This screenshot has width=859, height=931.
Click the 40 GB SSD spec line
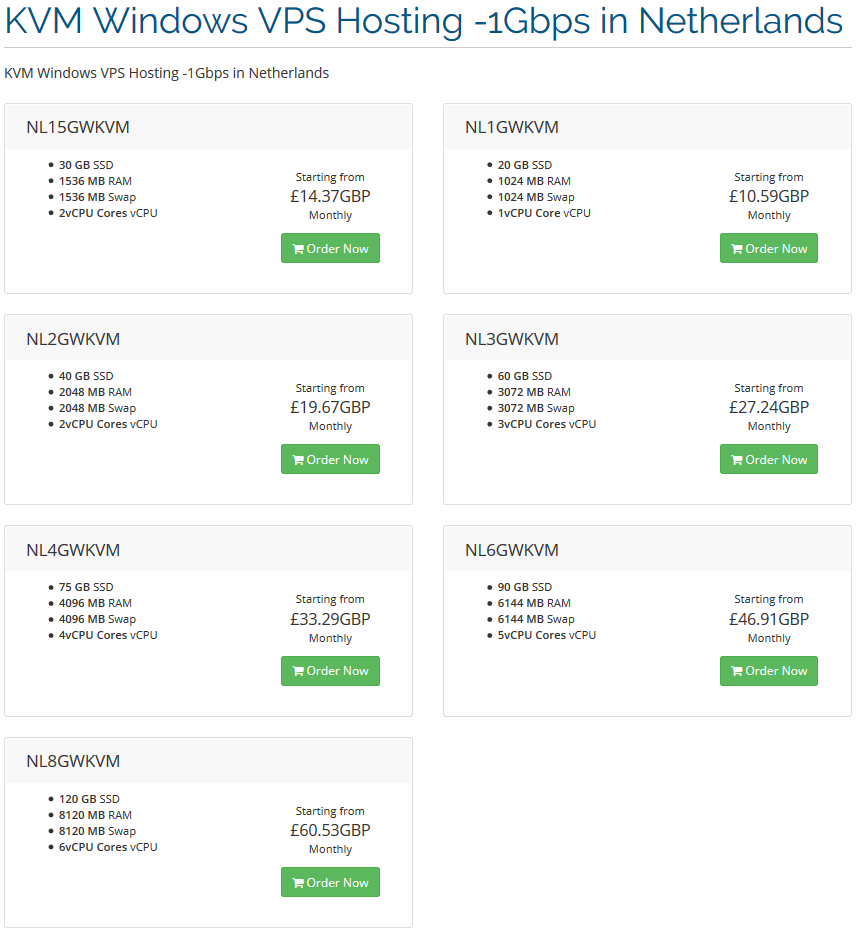[86, 376]
